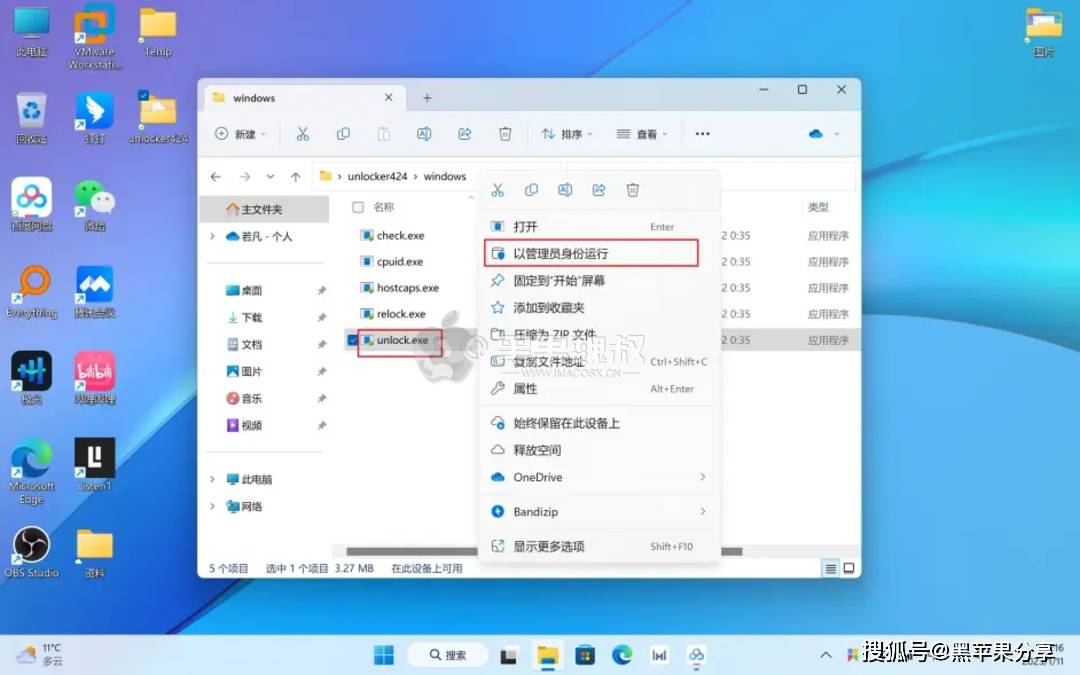Viewport: 1080px width, 675px height.
Task: Click the Delete trash icon in the Explorer toolbar
Action: tap(505, 134)
